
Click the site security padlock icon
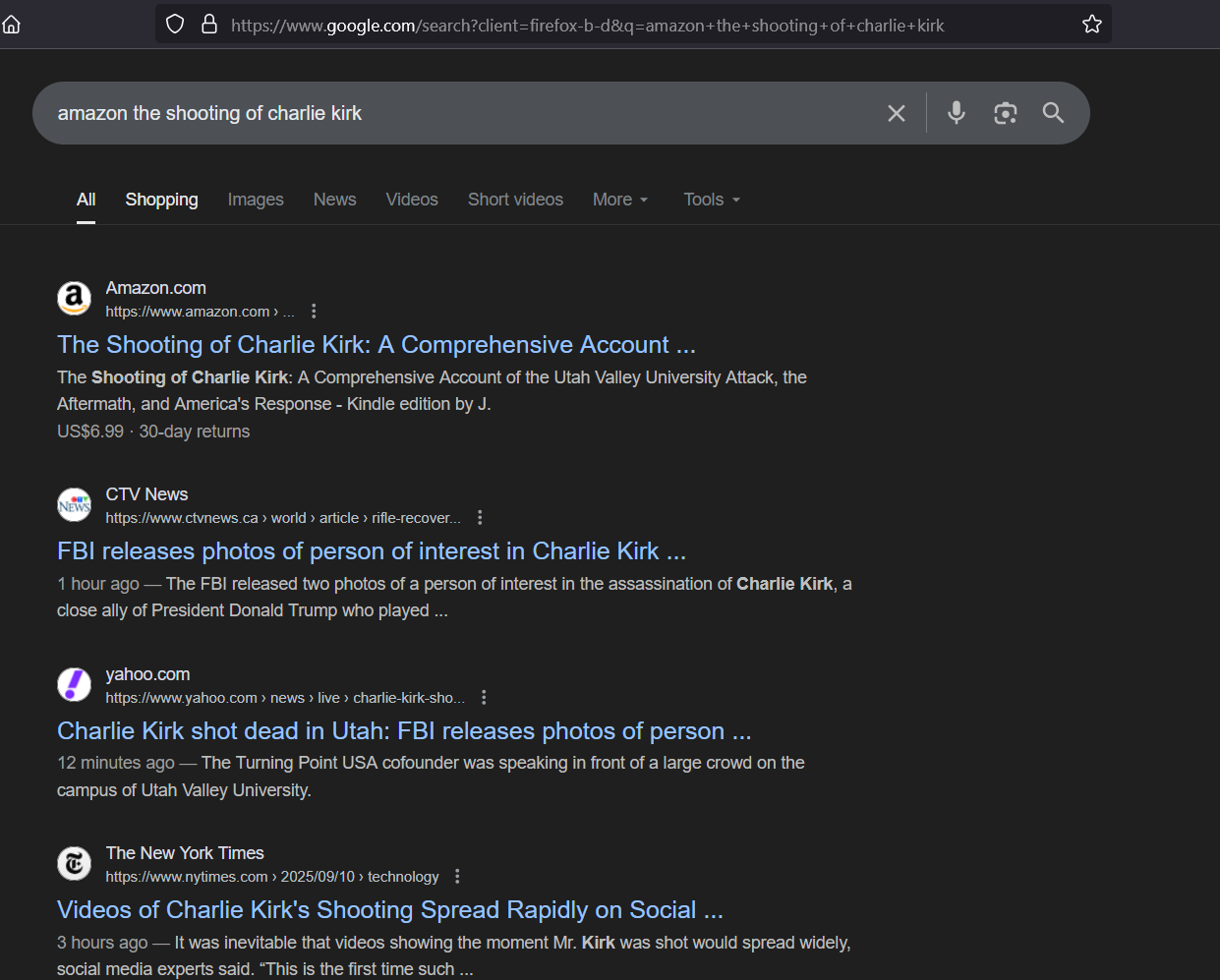[x=209, y=25]
